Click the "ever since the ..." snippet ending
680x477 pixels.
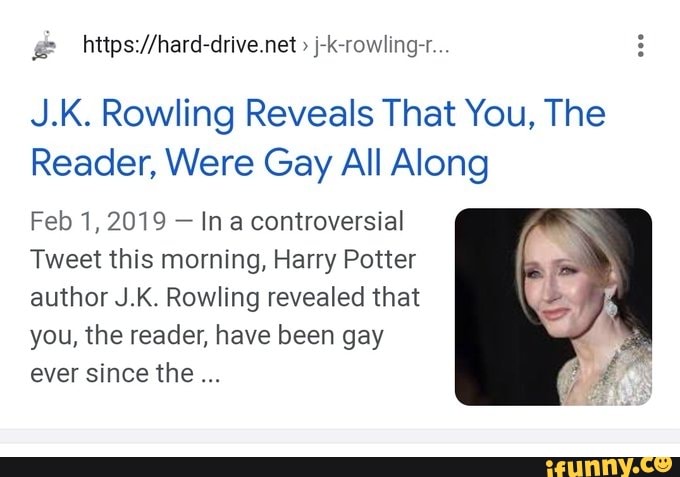coord(125,373)
